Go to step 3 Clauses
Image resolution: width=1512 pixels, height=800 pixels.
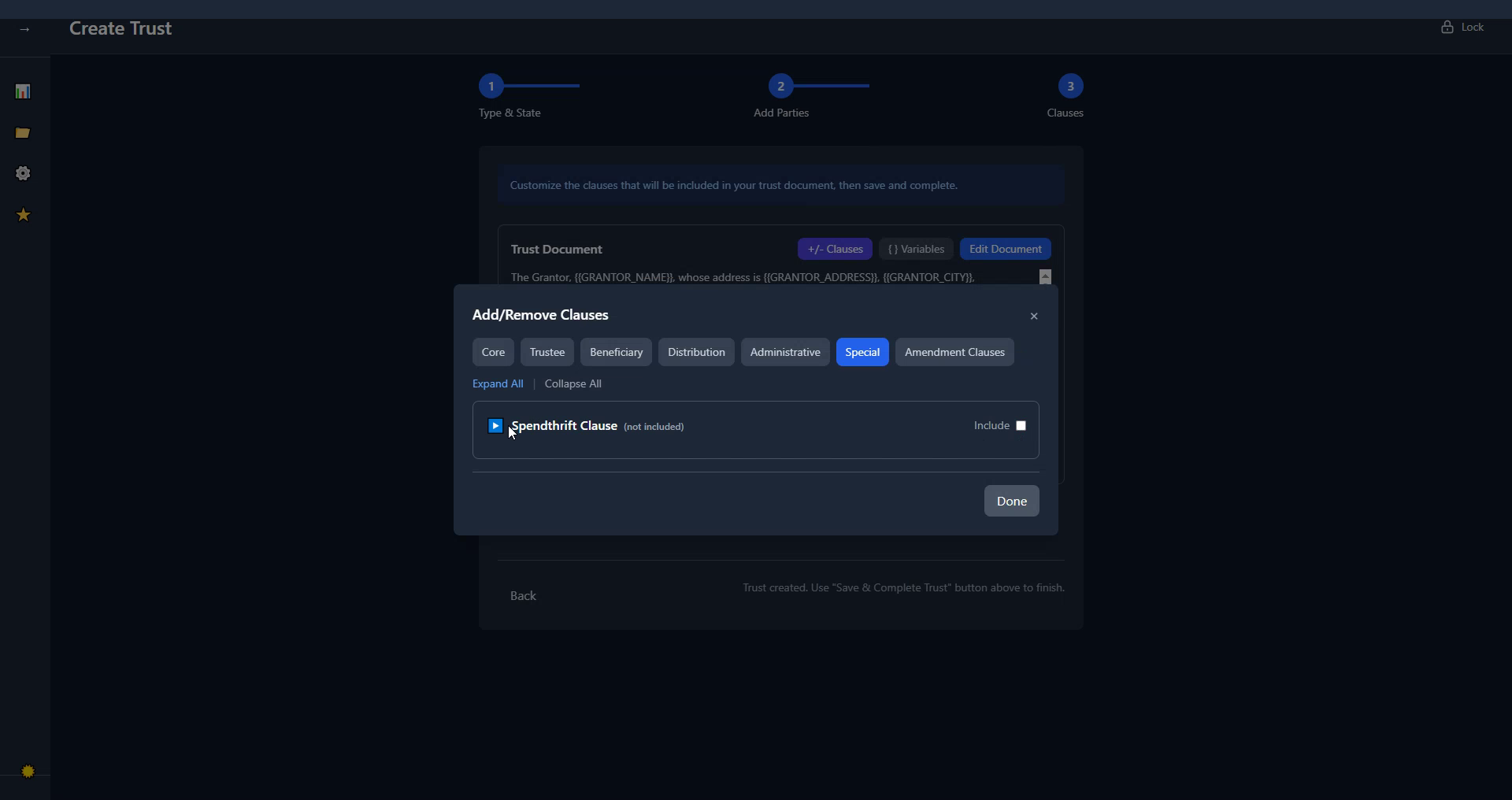click(x=1070, y=86)
